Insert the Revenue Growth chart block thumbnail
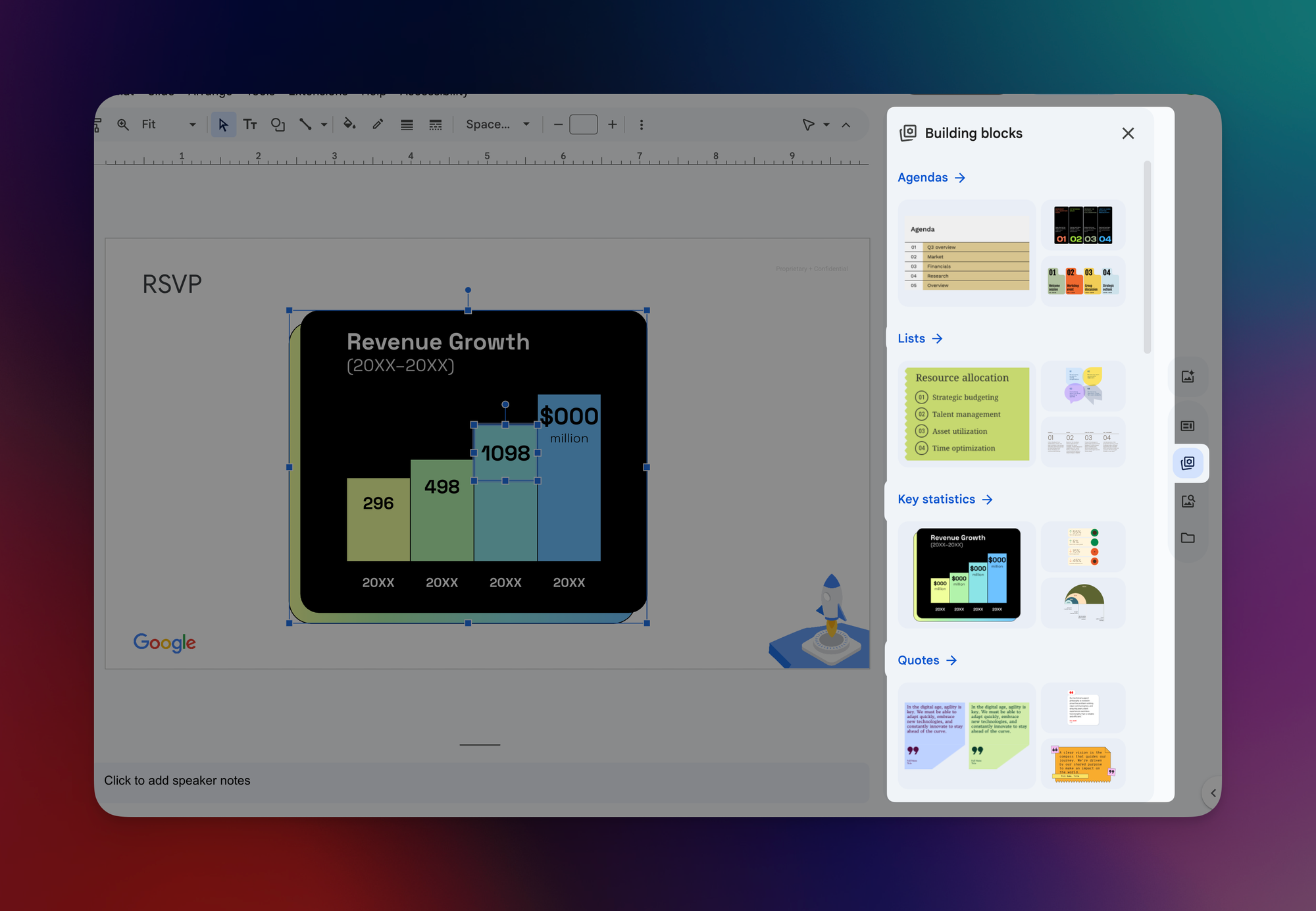1316x911 pixels. point(967,575)
